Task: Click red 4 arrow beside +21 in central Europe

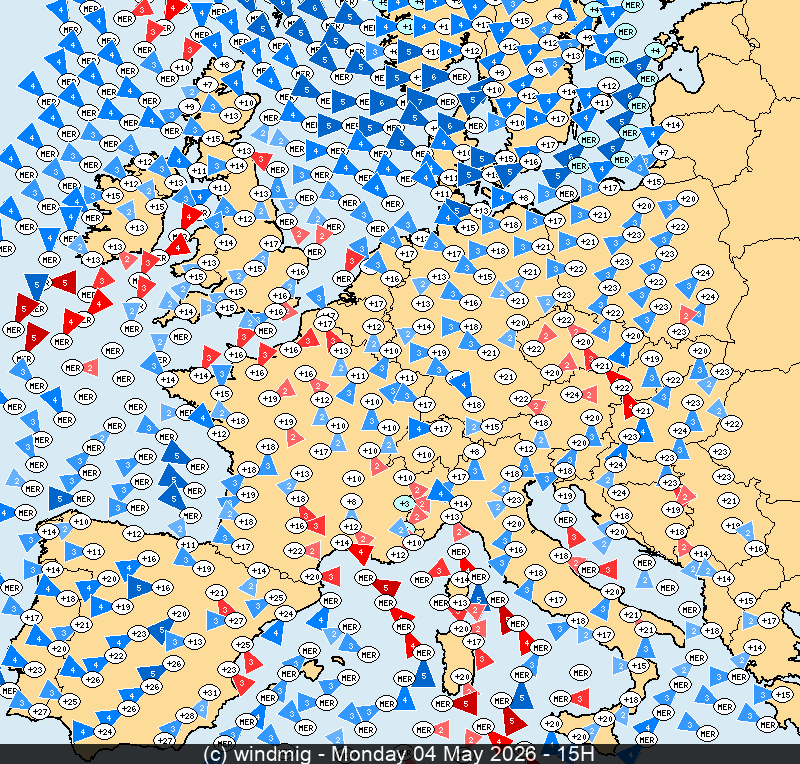Action: click(x=630, y=407)
